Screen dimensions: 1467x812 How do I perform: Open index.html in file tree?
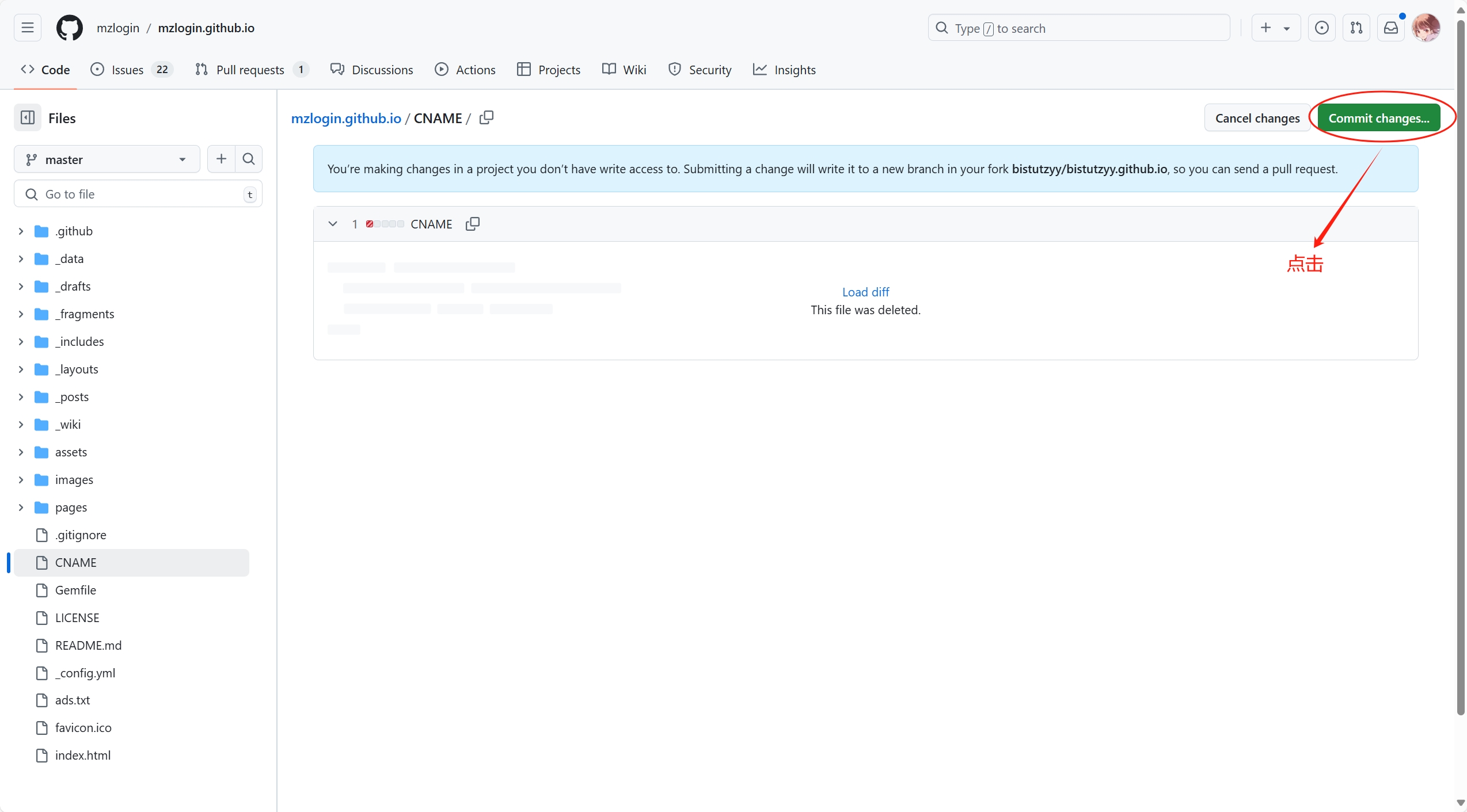(131, 755)
